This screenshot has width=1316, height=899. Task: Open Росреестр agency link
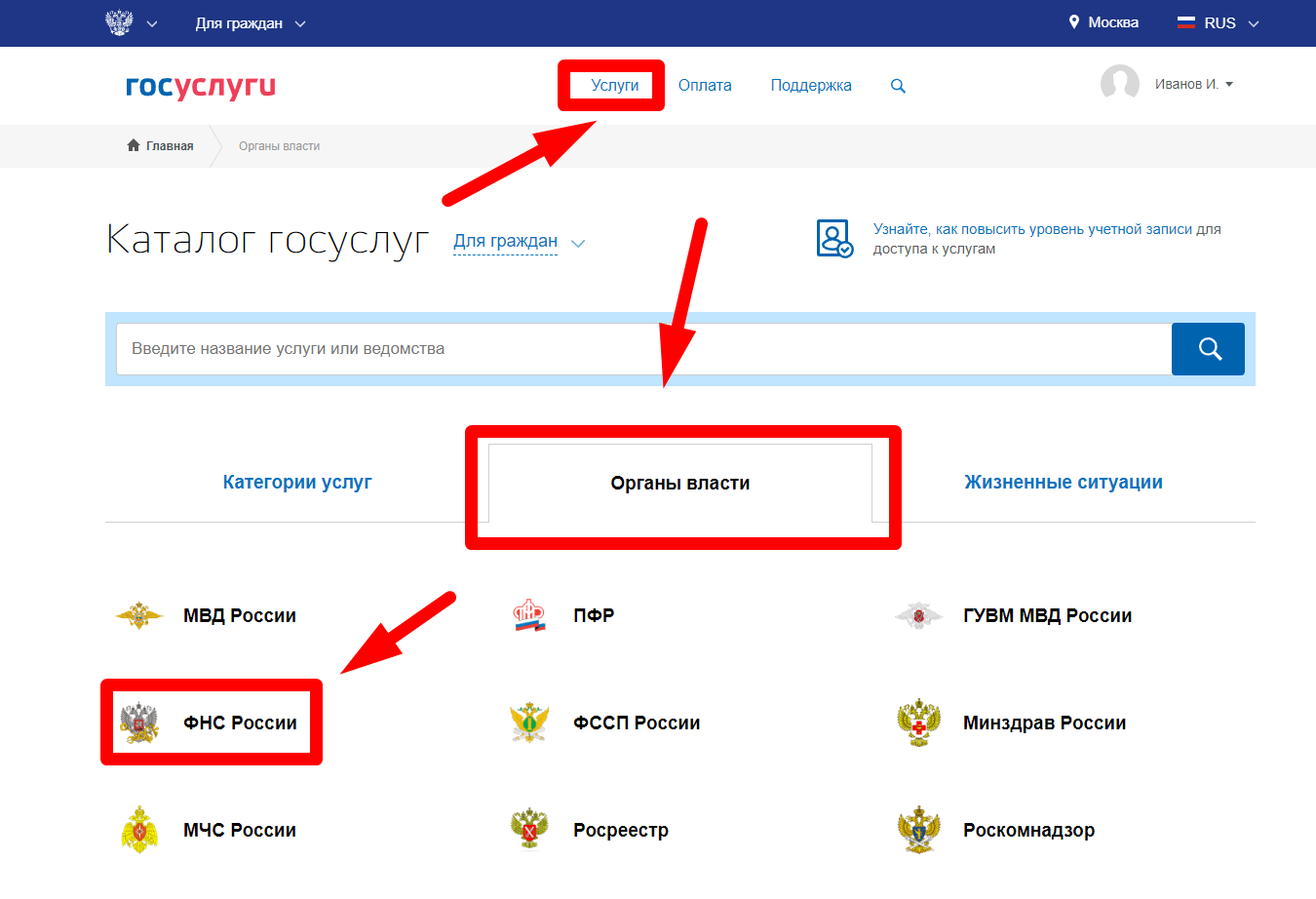(621, 830)
